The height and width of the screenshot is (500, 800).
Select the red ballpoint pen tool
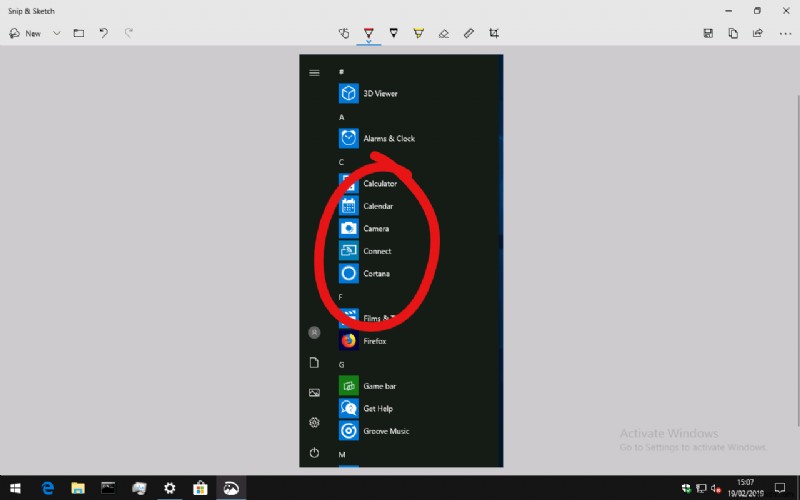[368, 34]
